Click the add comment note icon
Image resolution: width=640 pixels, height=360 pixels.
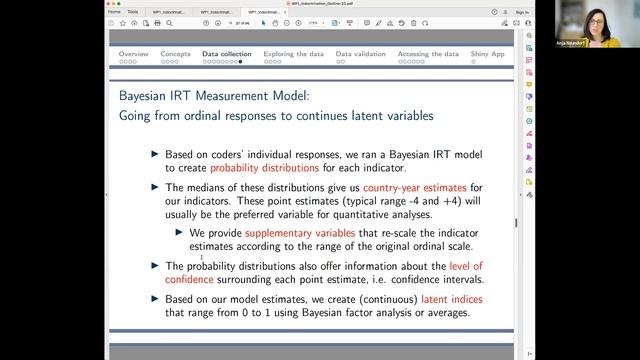point(367,23)
